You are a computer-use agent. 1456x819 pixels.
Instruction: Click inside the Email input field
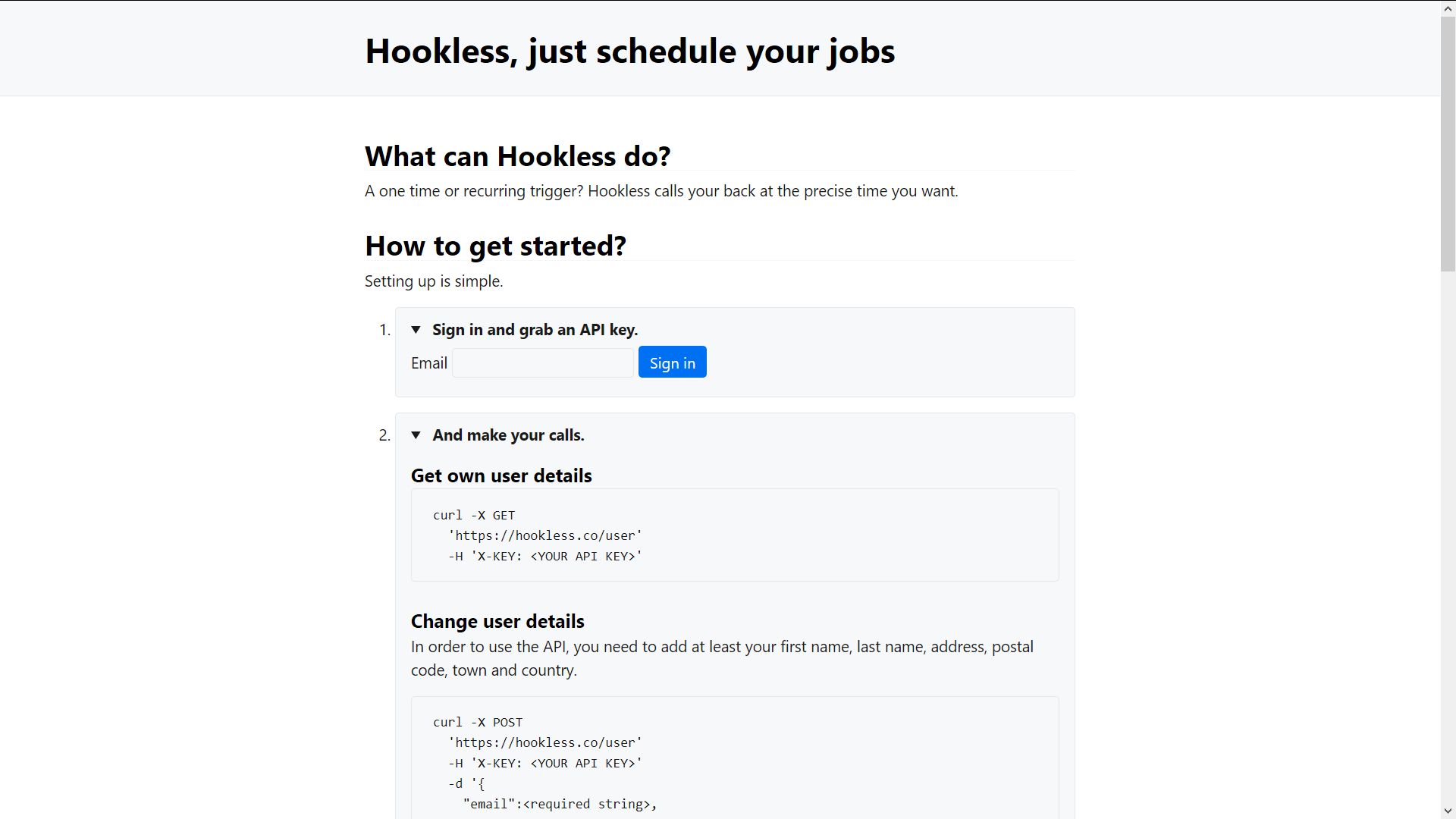click(541, 362)
